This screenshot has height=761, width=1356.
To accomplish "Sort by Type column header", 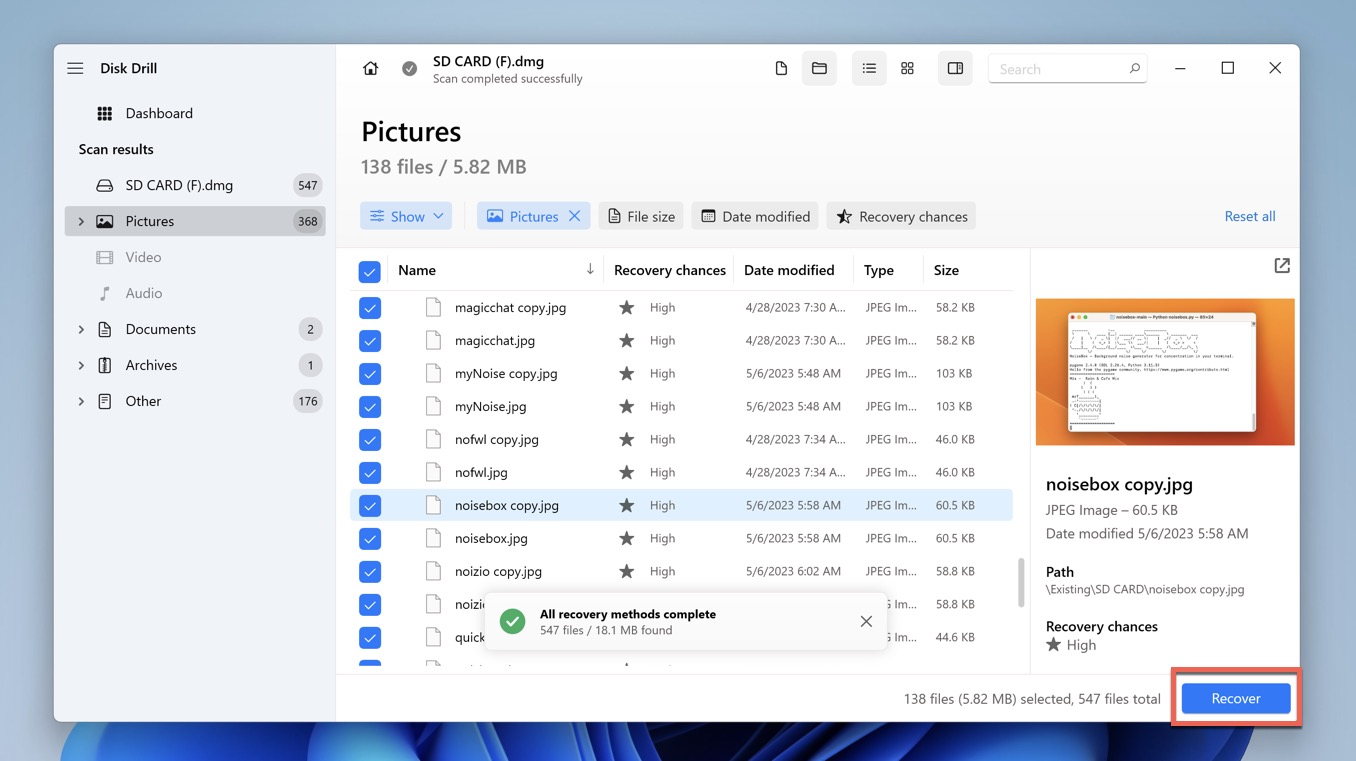I will [879, 270].
